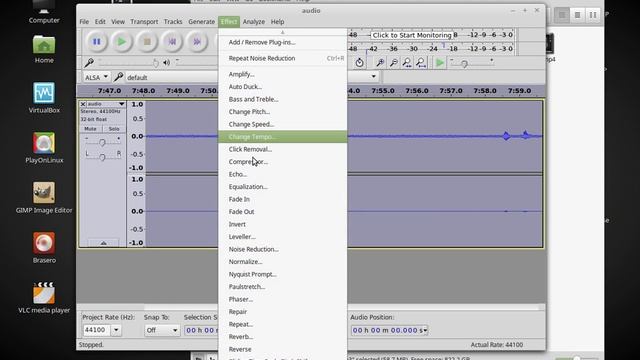Open the device dropdown arrow right of menu
The width and height of the screenshot is (640, 360).
[x=373, y=77]
